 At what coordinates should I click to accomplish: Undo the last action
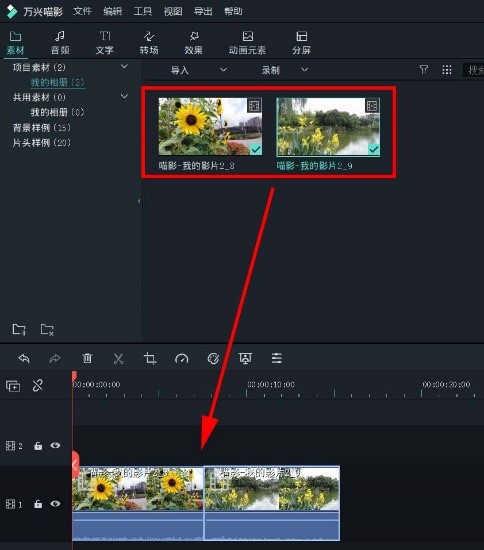[24, 358]
